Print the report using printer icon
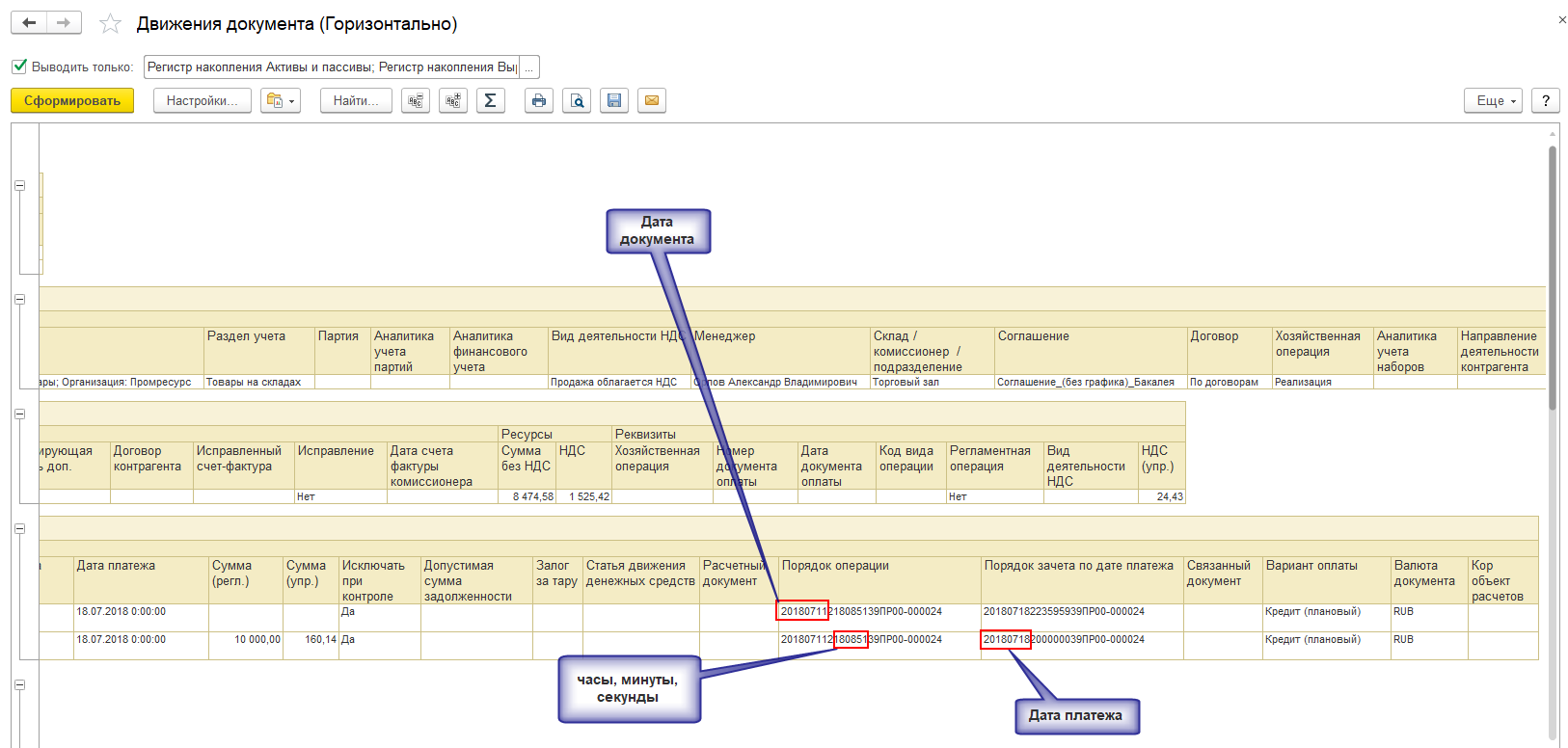 click(x=539, y=100)
